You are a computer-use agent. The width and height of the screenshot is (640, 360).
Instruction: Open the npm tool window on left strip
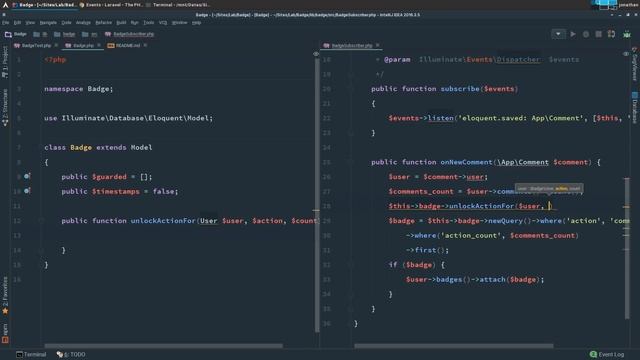5,333
